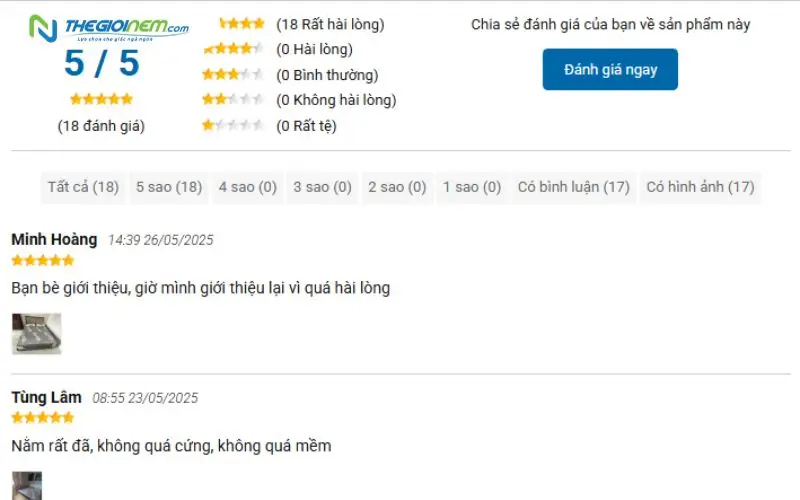Click the three-star rating row icon

pyautogui.click(x=233, y=75)
